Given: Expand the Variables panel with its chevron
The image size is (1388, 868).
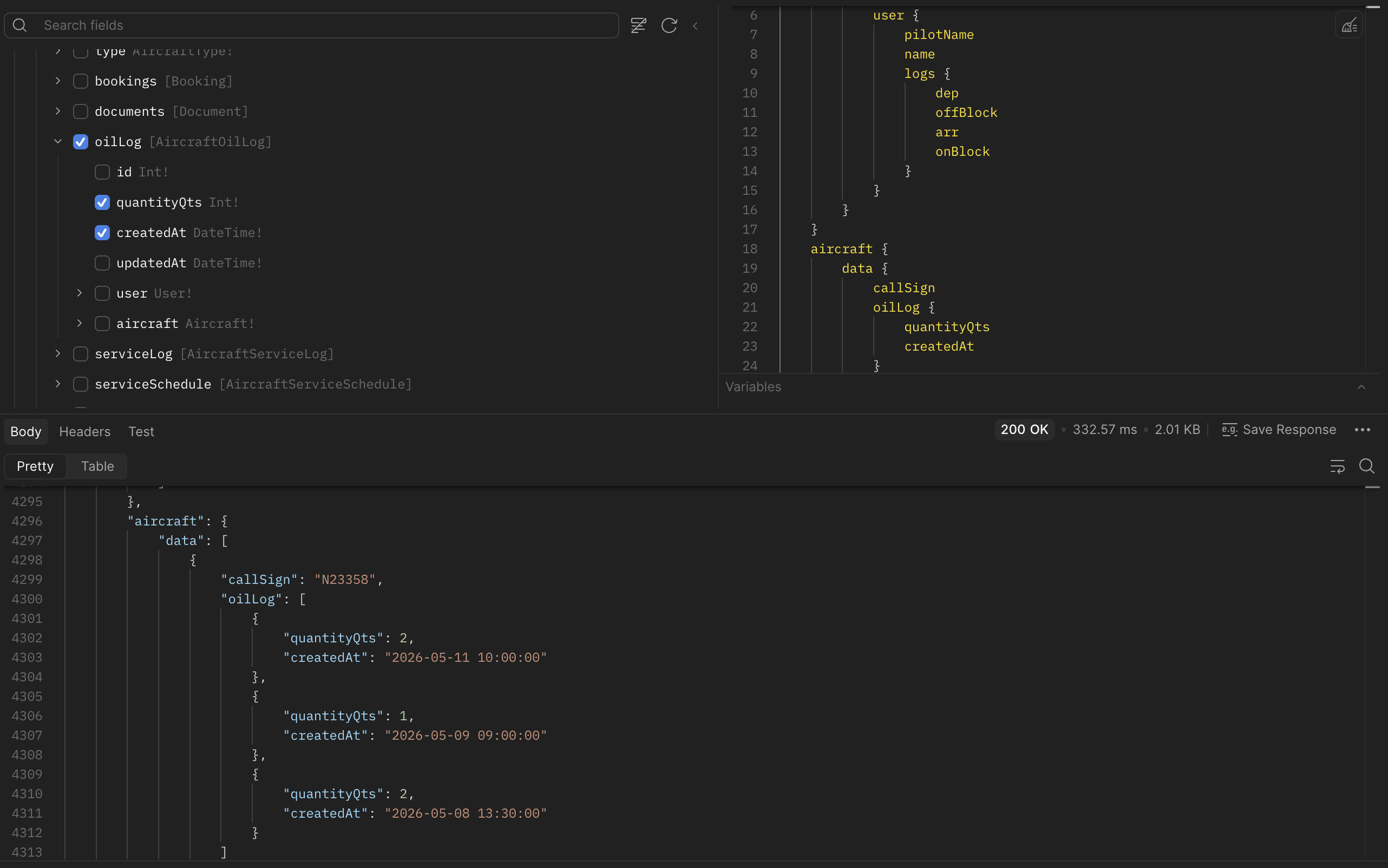Looking at the screenshot, I should 1361,387.
